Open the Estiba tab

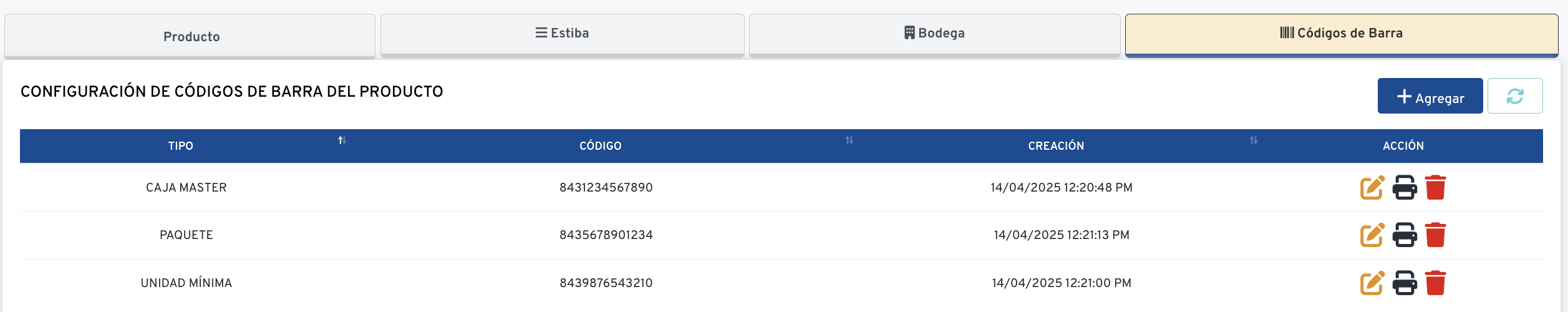[x=562, y=34]
